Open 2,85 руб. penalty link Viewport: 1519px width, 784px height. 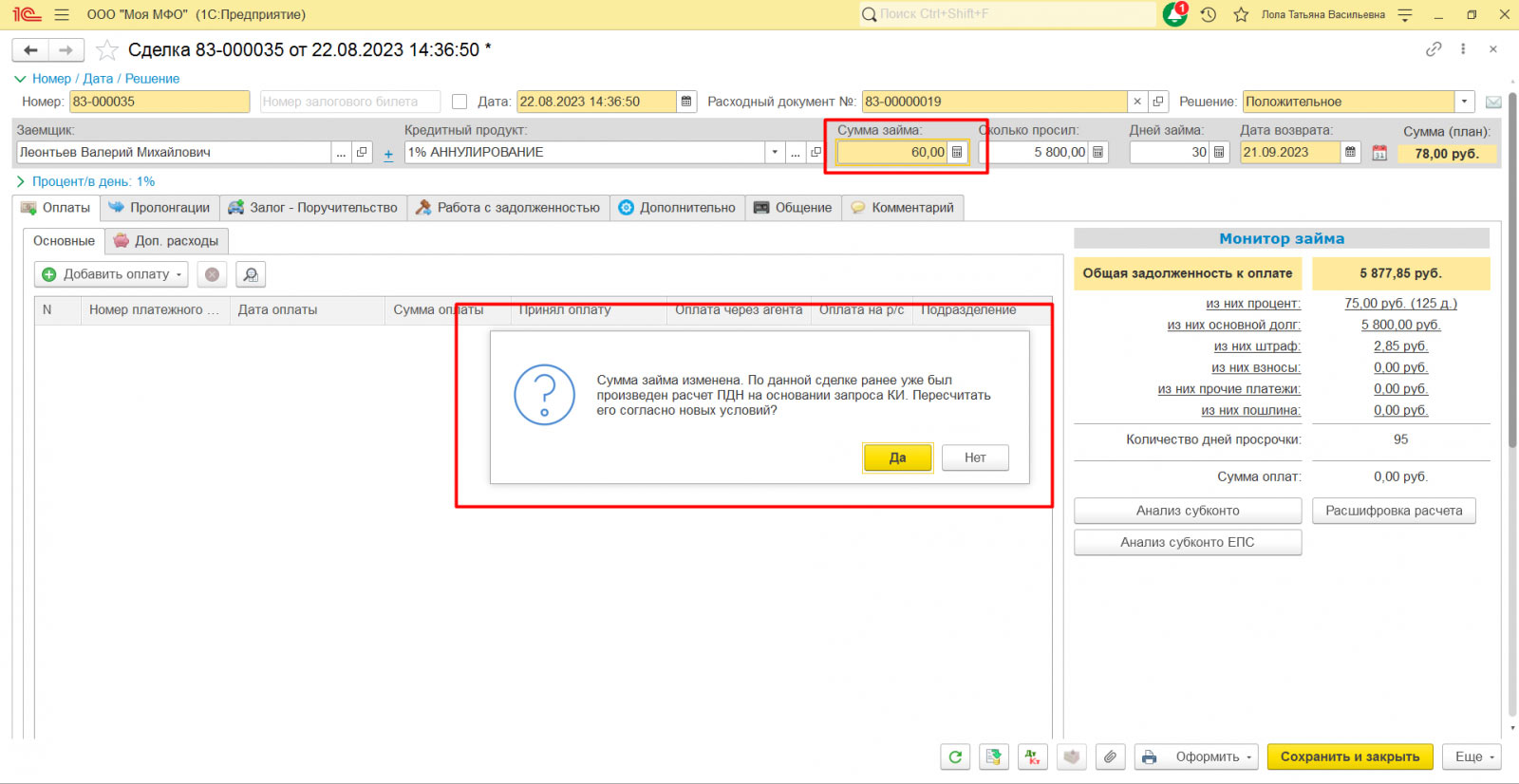[1400, 346]
